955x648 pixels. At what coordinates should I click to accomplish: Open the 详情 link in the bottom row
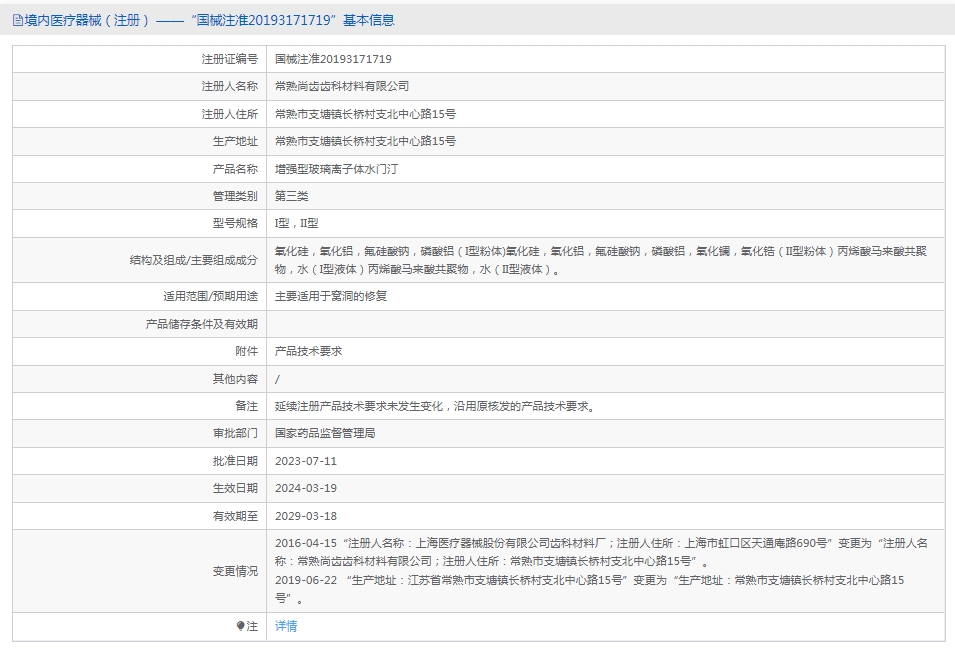pyautogui.click(x=286, y=626)
